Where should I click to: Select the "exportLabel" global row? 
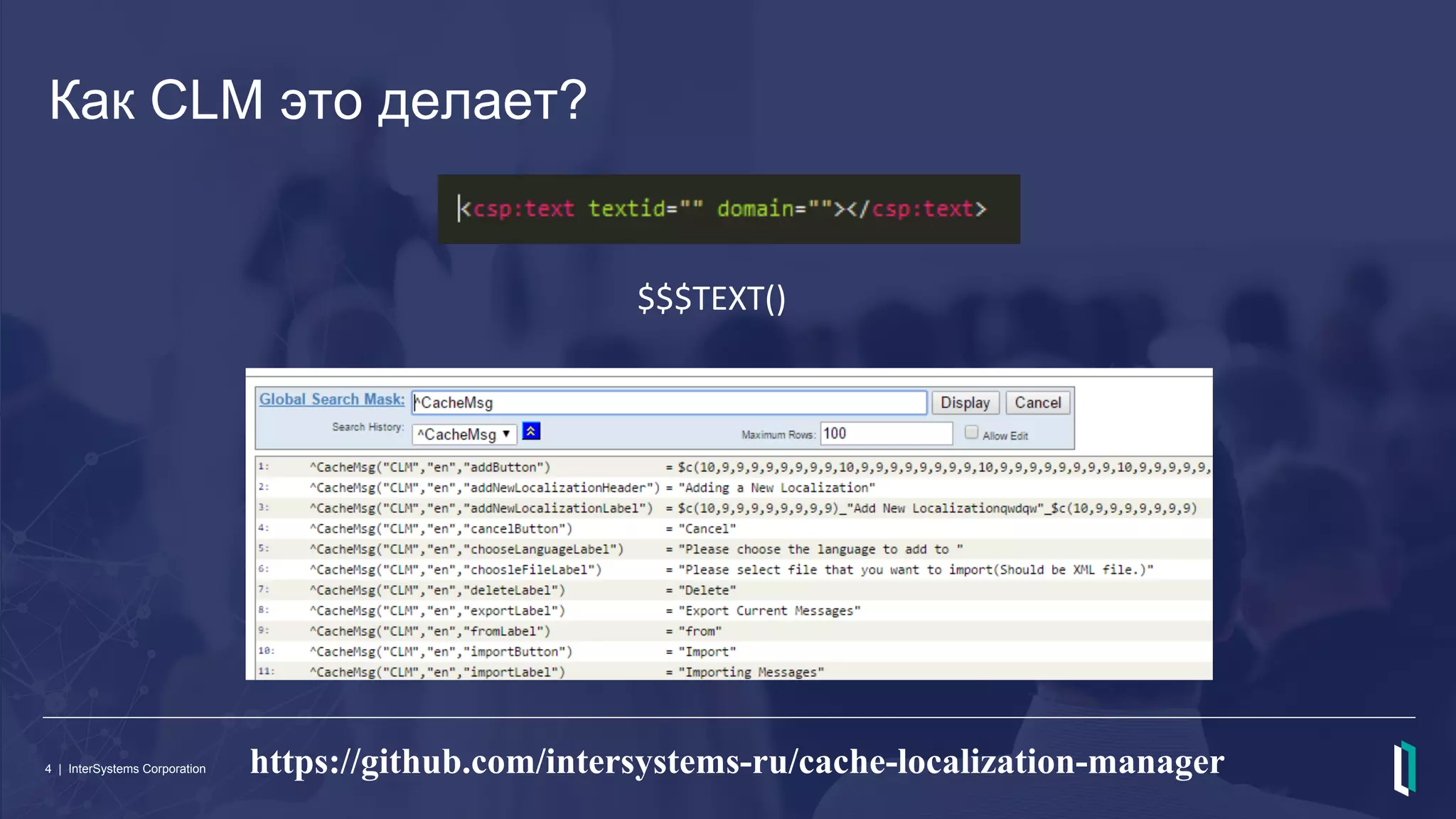click(x=734, y=611)
